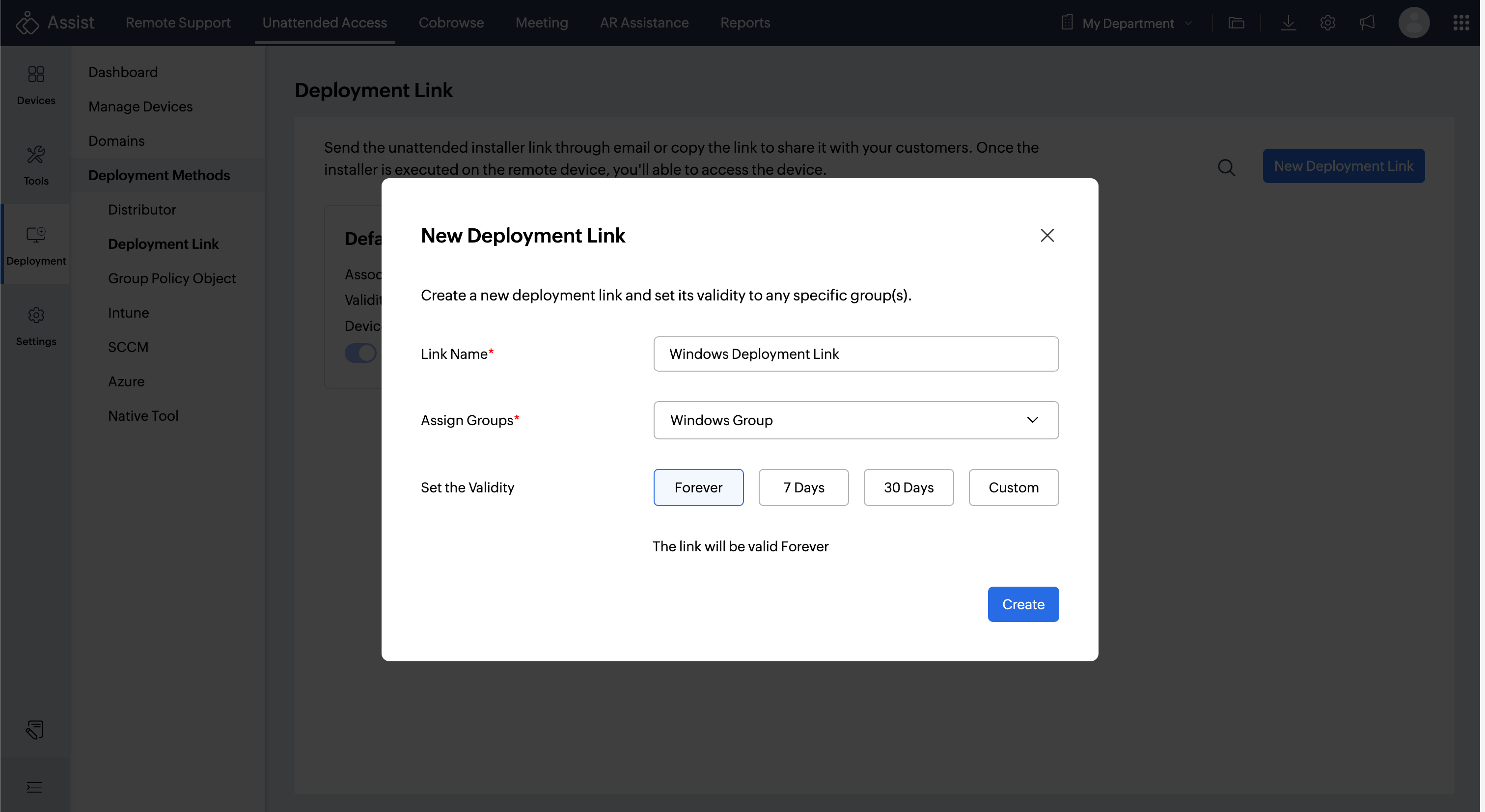Image resolution: width=1485 pixels, height=812 pixels.
Task: Click the announcements megaphone icon
Action: point(1367,23)
